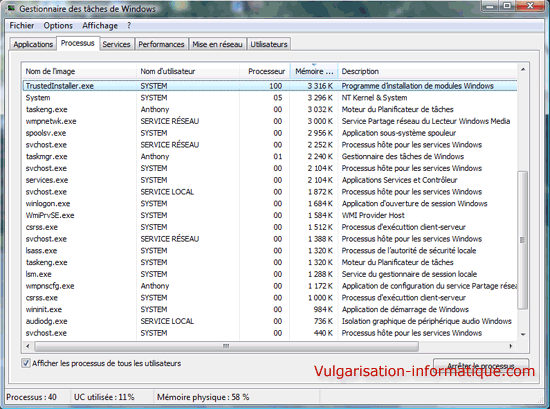Click the 3 032 K memory value
The height and width of the screenshot is (409, 550).
point(320,109)
